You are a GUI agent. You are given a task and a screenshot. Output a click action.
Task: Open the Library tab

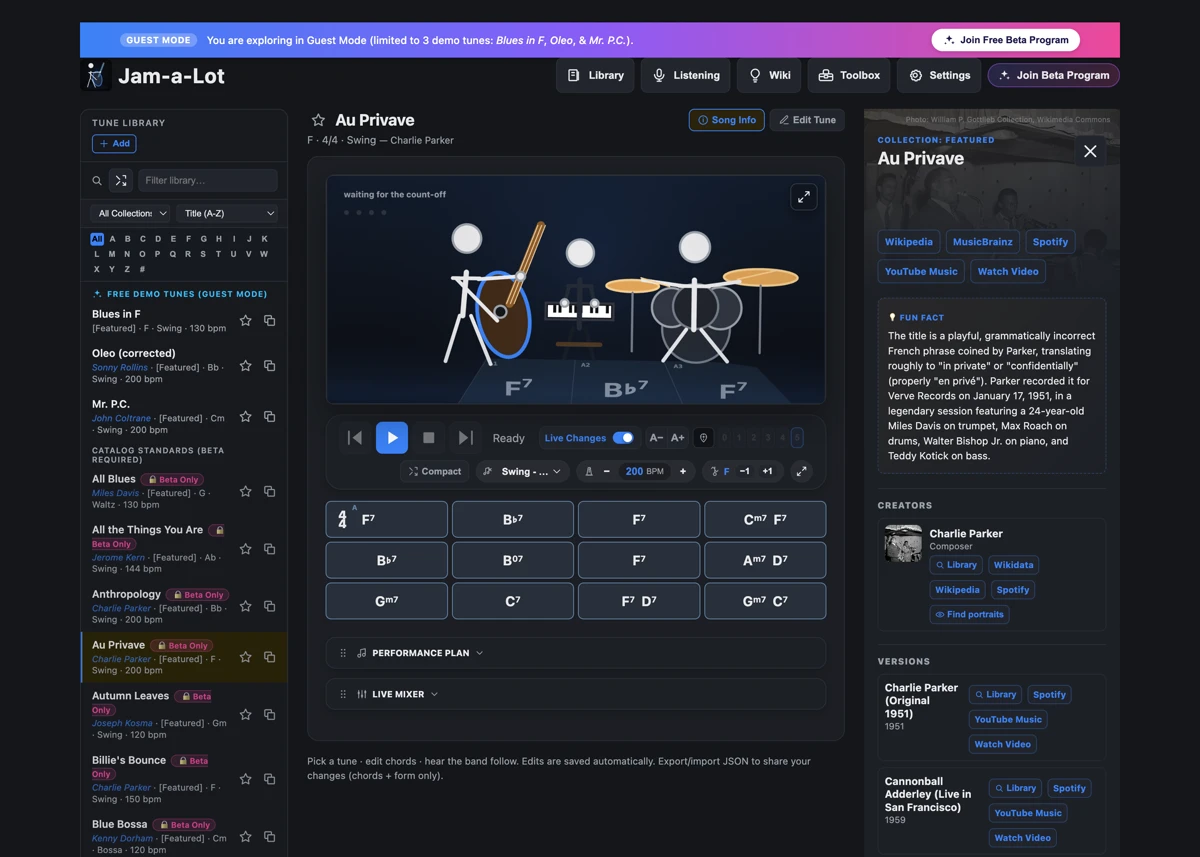pos(595,75)
